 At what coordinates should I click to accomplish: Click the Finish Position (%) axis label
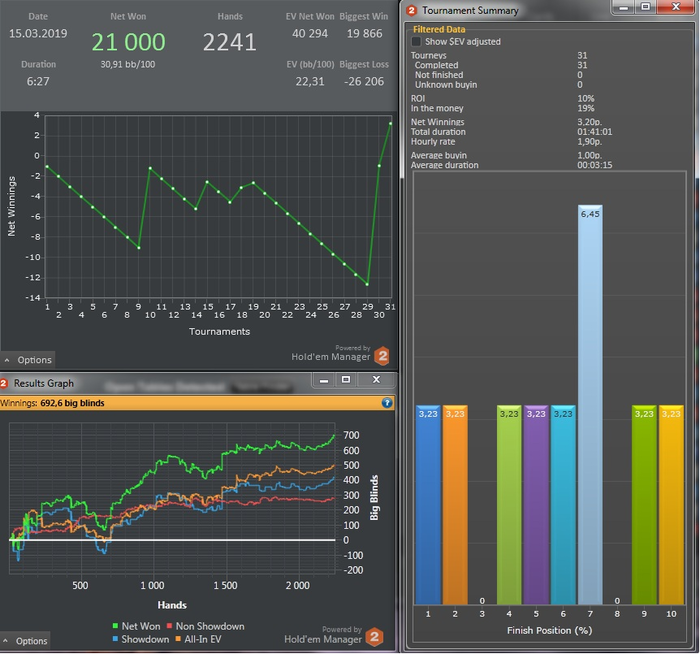(550, 630)
